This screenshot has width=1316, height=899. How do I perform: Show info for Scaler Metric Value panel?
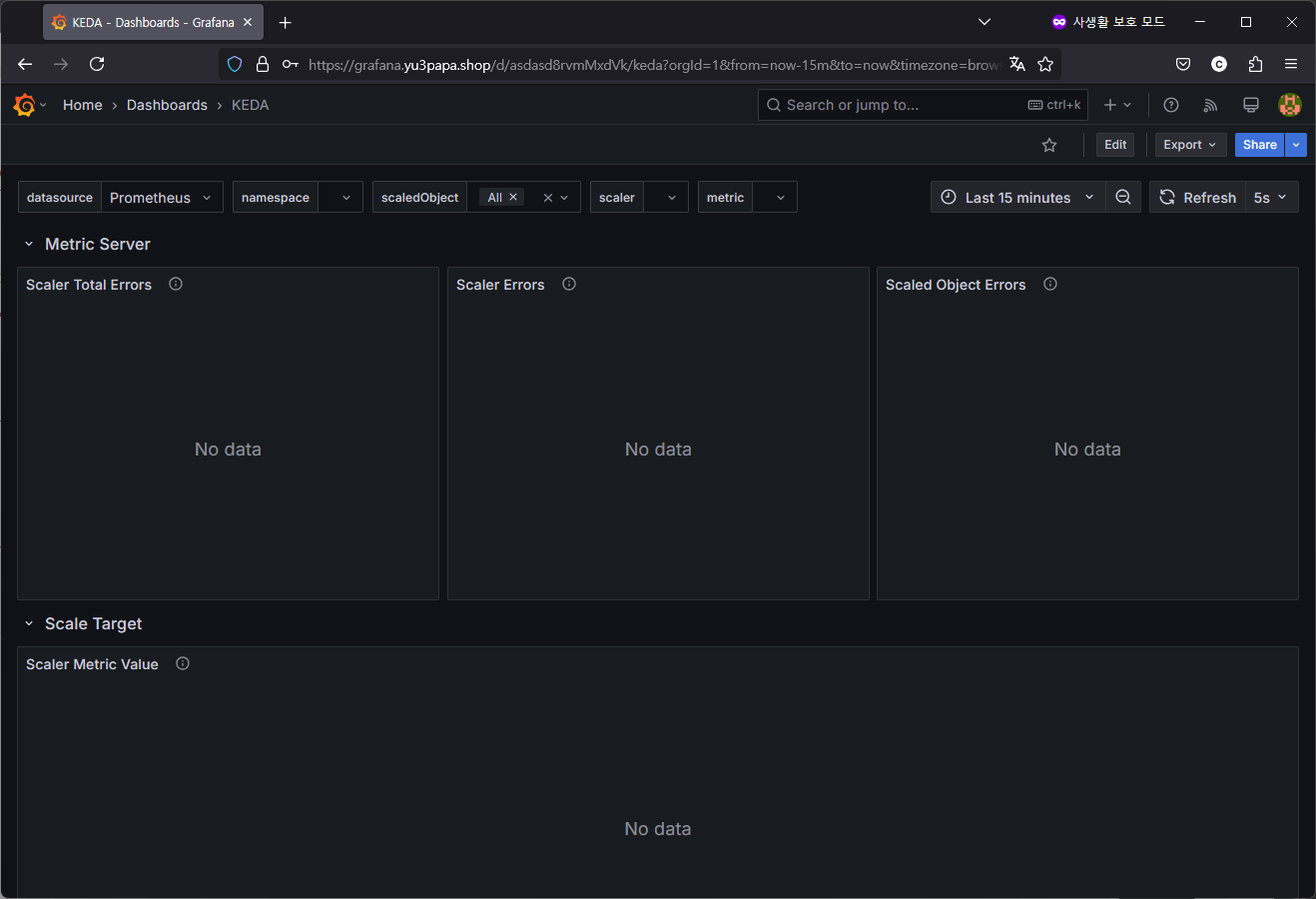click(183, 663)
